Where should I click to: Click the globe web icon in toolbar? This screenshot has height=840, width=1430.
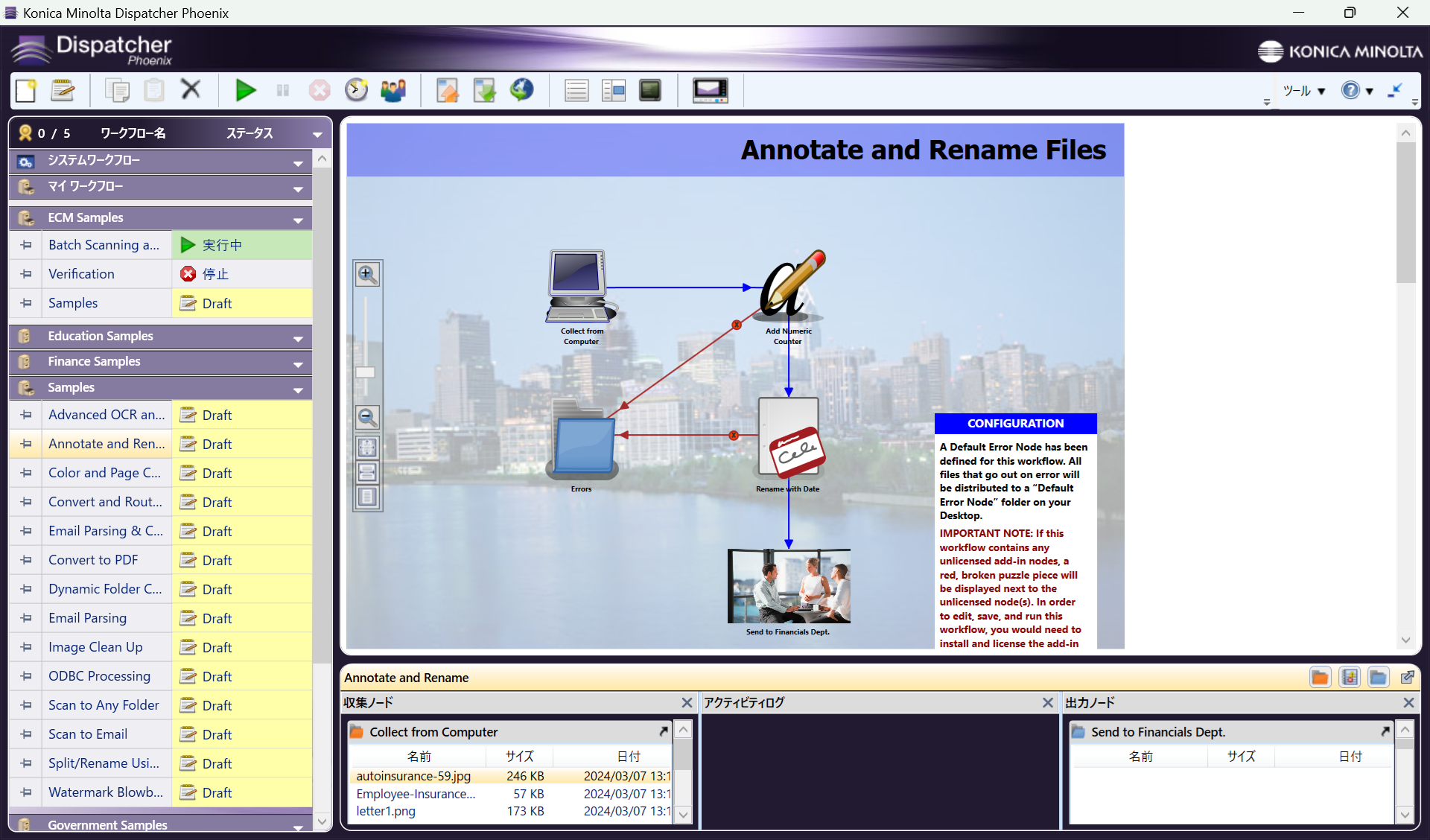coord(521,90)
